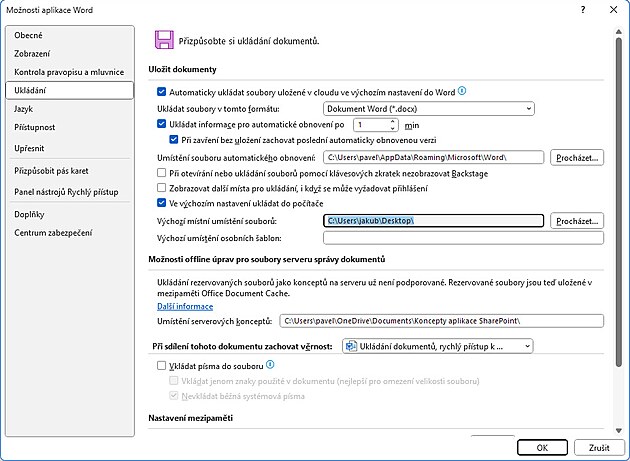Expand the document fidelity sharing dropdown
Image resolution: width=630 pixels, height=461 pixels.
coord(438,346)
